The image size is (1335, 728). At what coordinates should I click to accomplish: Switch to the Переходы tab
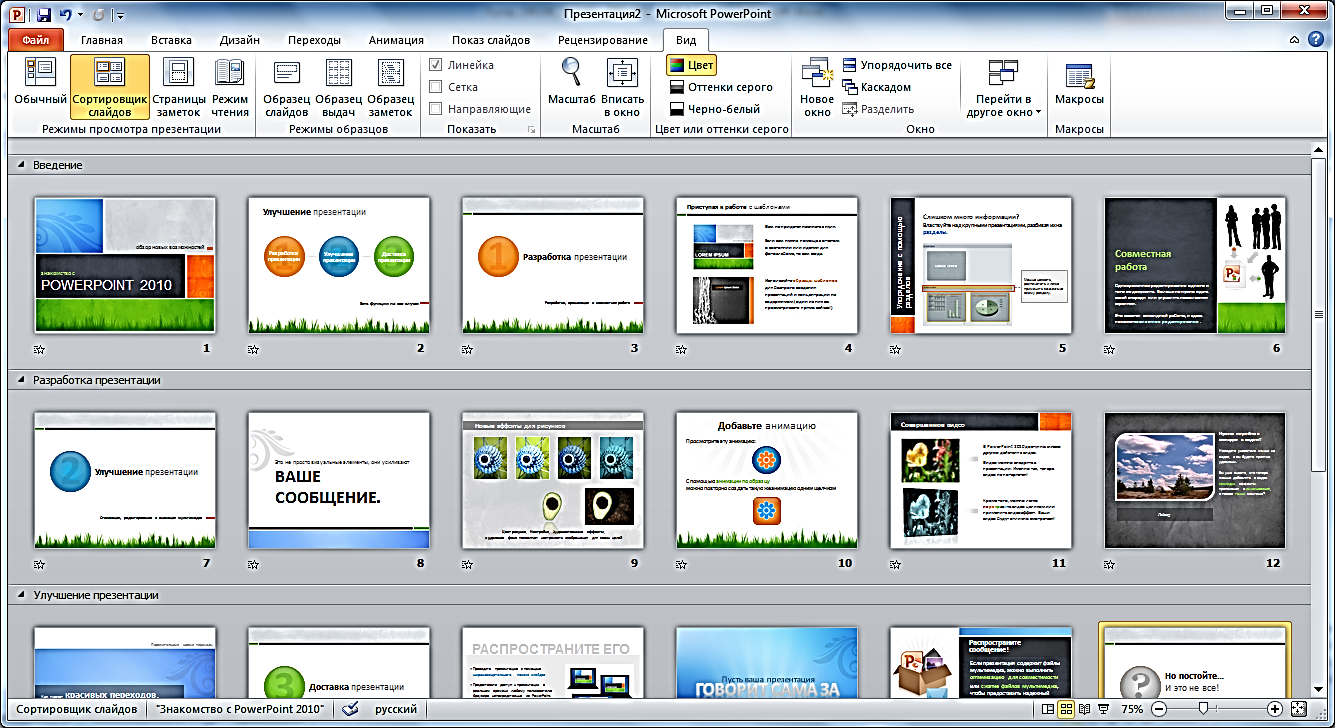tap(314, 40)
